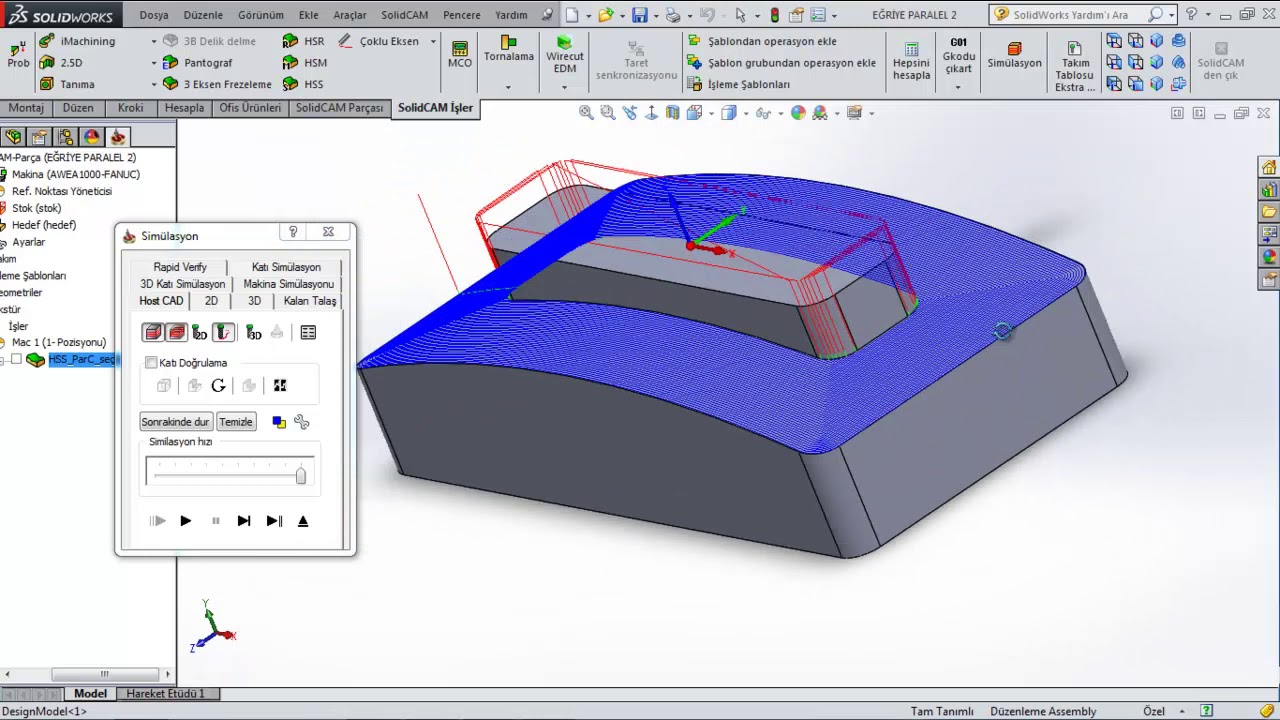Image resolution: width=1280 pixels, height=720 pixels.
Task: Toggle Katı Doğrulama checkbox
Action: click(151, 362)
